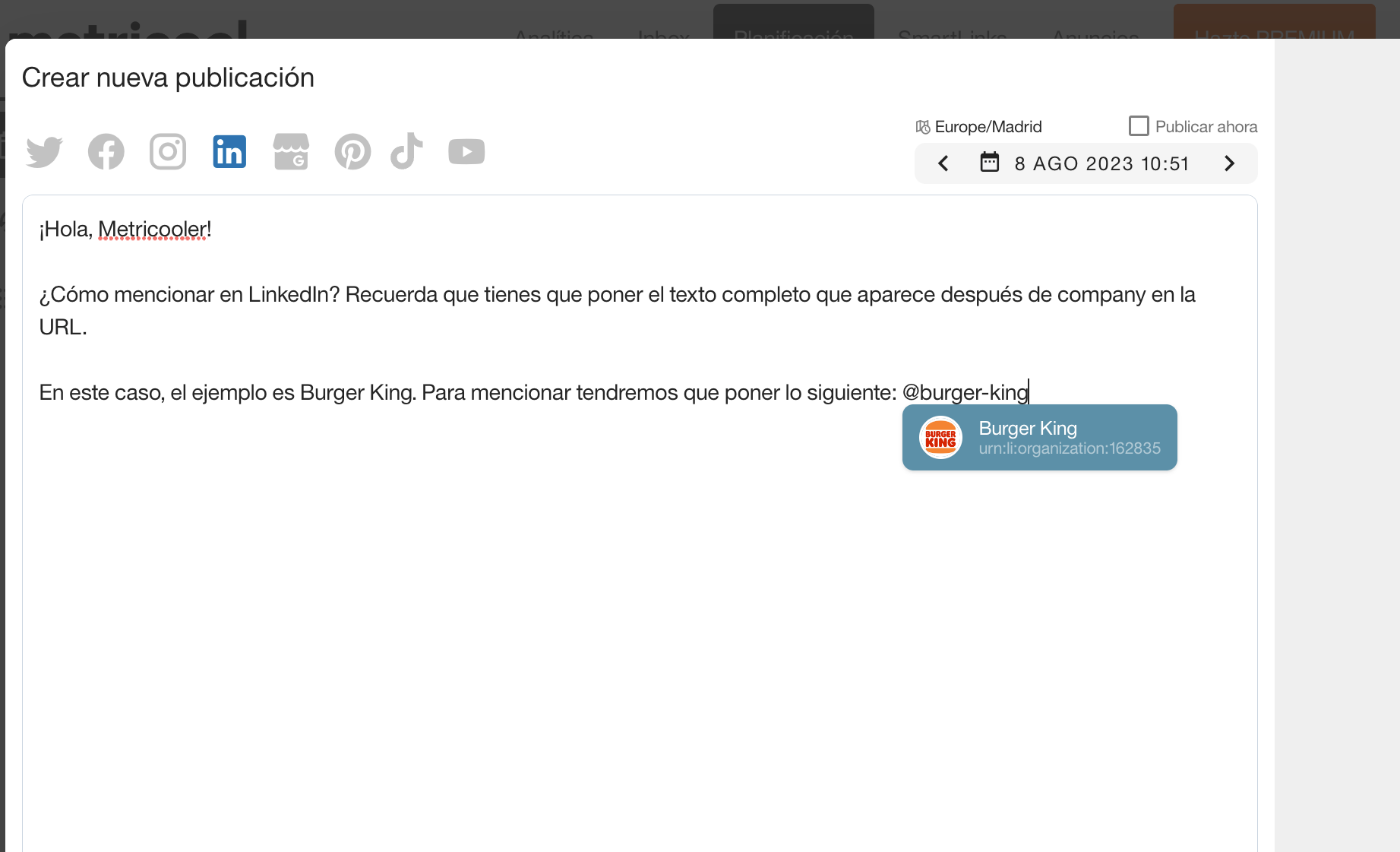Open the calendar date picker icon
Image resolution: width=1400 pixels, height=852 pixels.
(x=989, y=163)
